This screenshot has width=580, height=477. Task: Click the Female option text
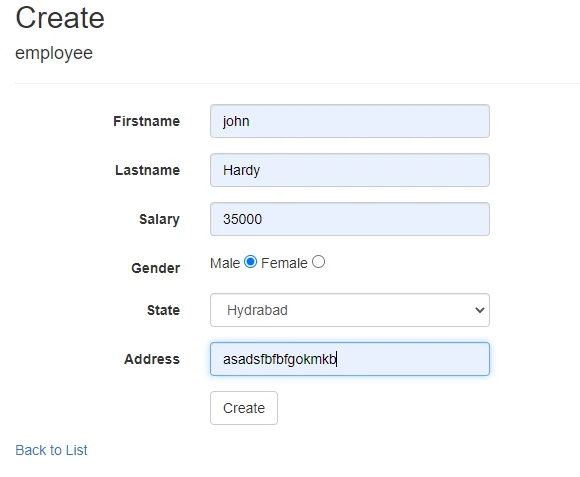coord(284,263)
